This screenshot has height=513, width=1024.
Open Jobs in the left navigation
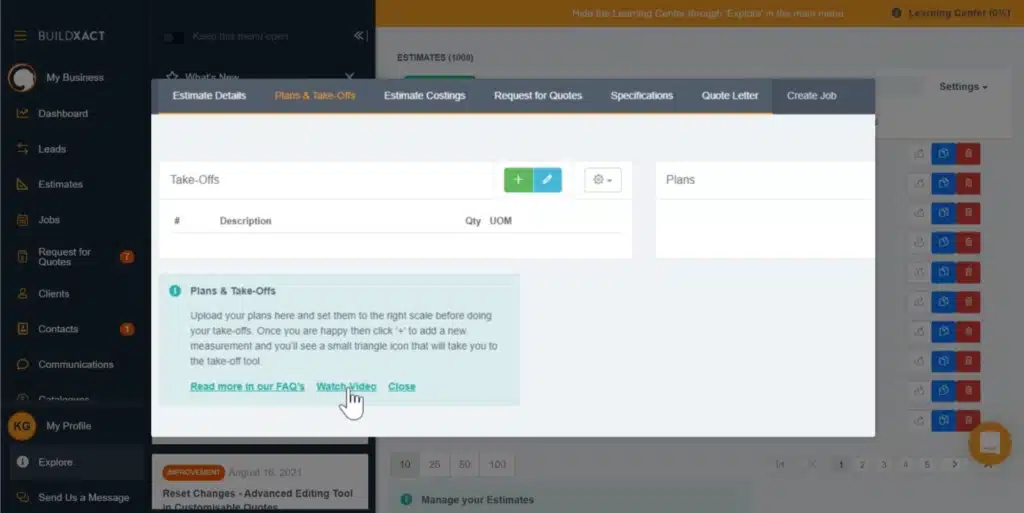pos(49,220)
